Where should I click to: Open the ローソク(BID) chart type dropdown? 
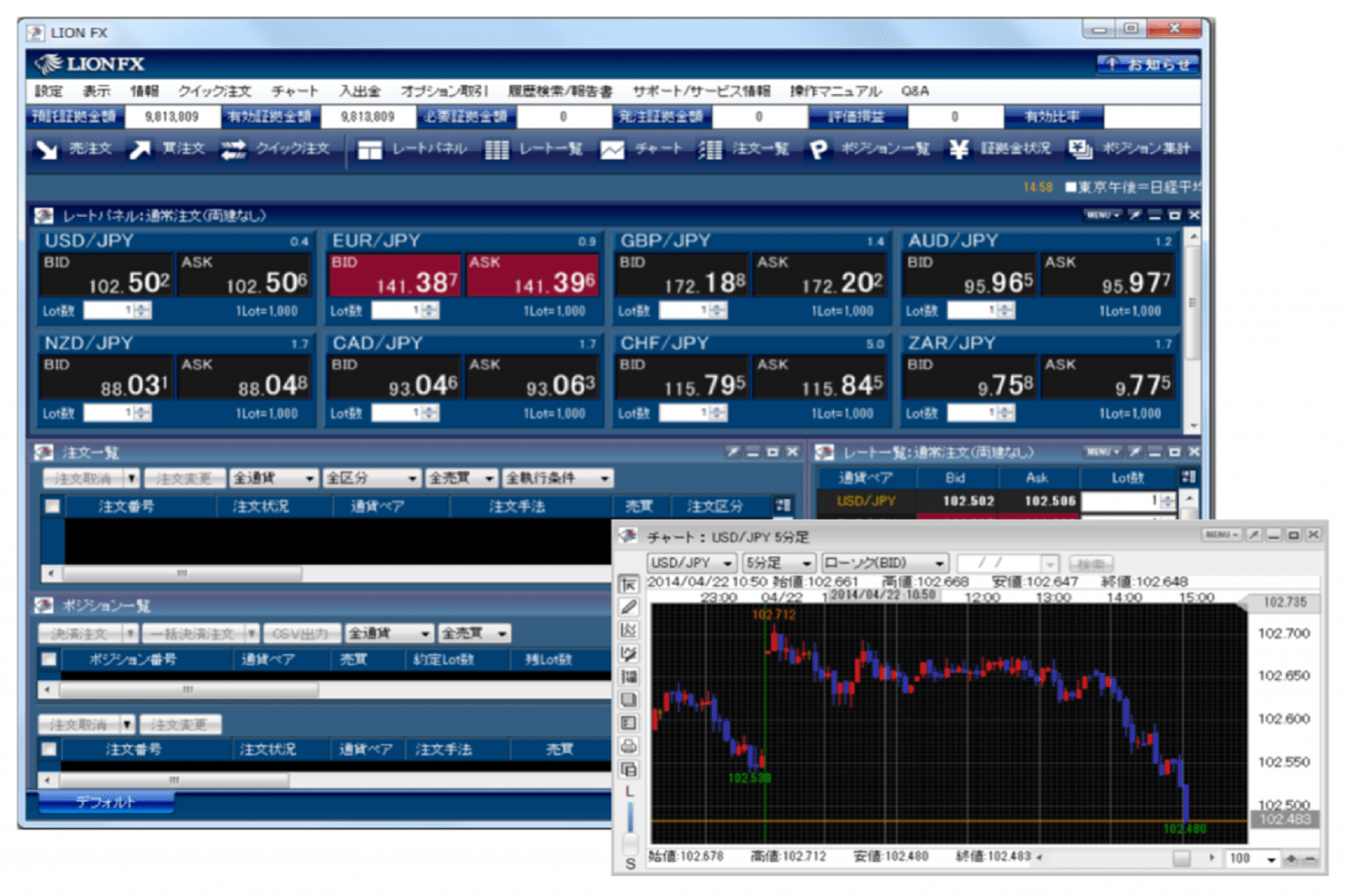884,562
